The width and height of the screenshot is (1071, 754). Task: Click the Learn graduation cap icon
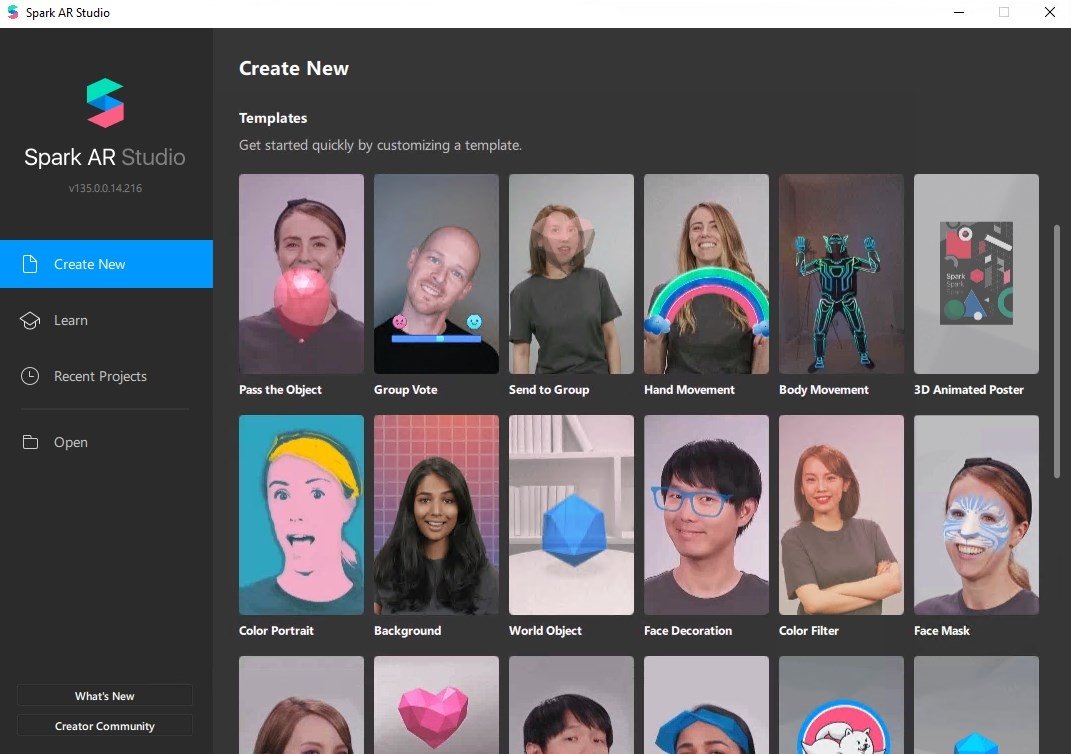(x=31, y=320)
